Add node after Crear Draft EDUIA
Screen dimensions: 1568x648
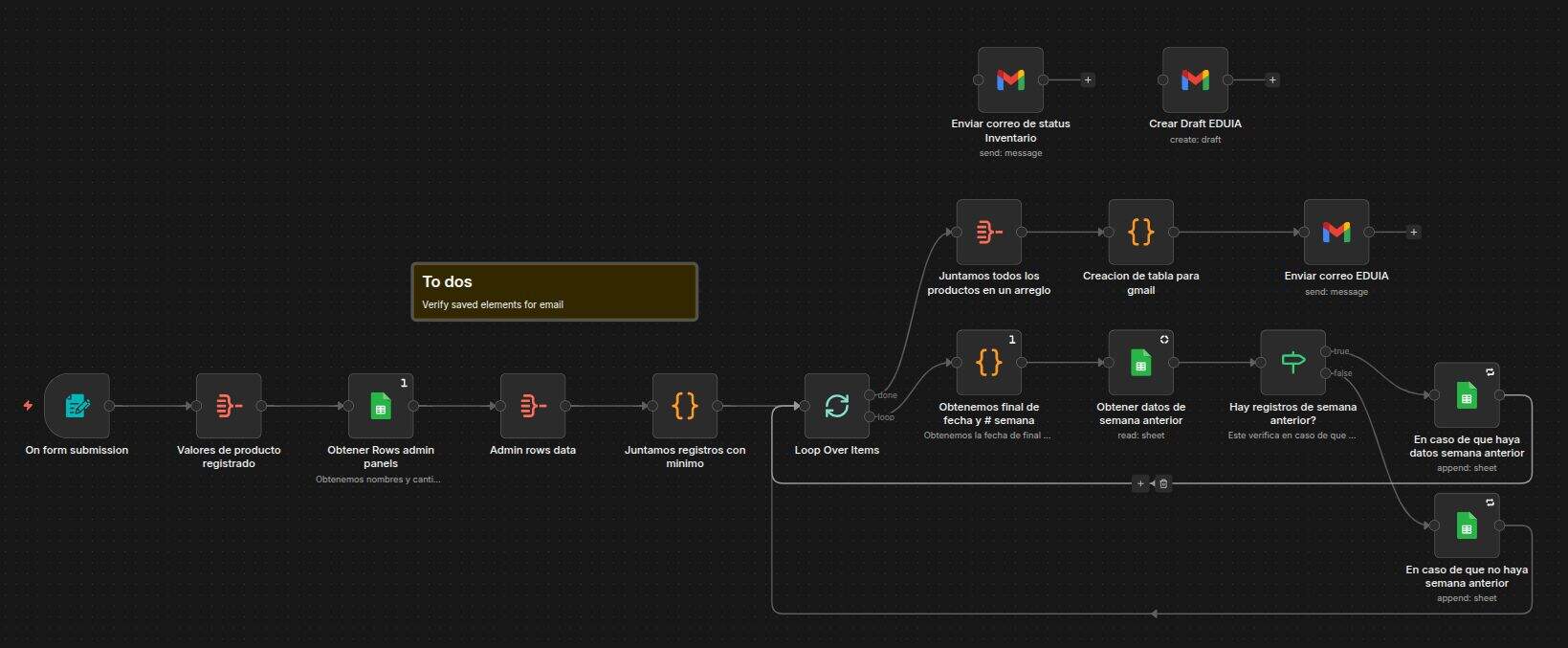click(1272, 80)
